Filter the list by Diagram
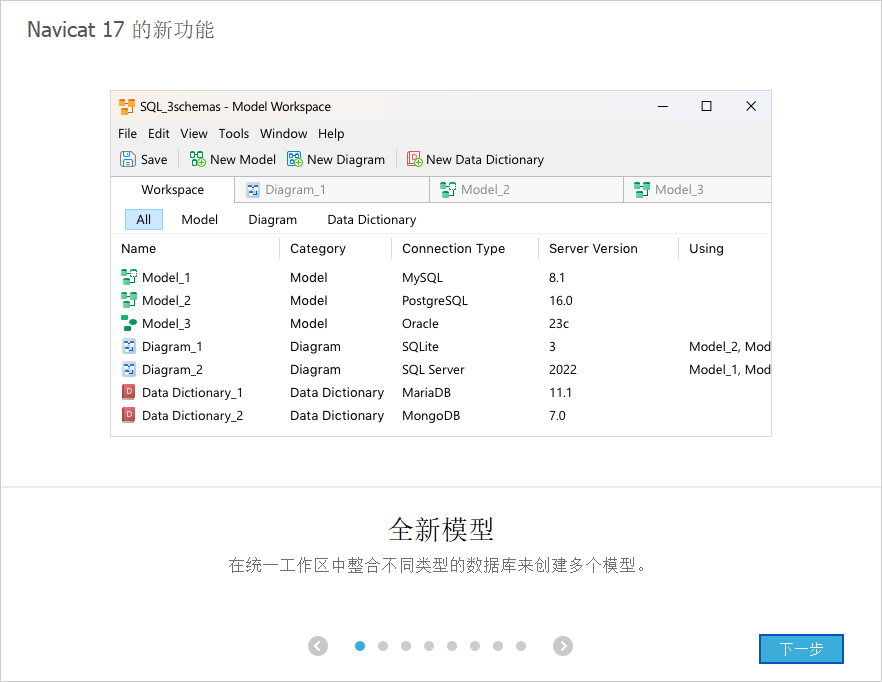 [273, 219]
